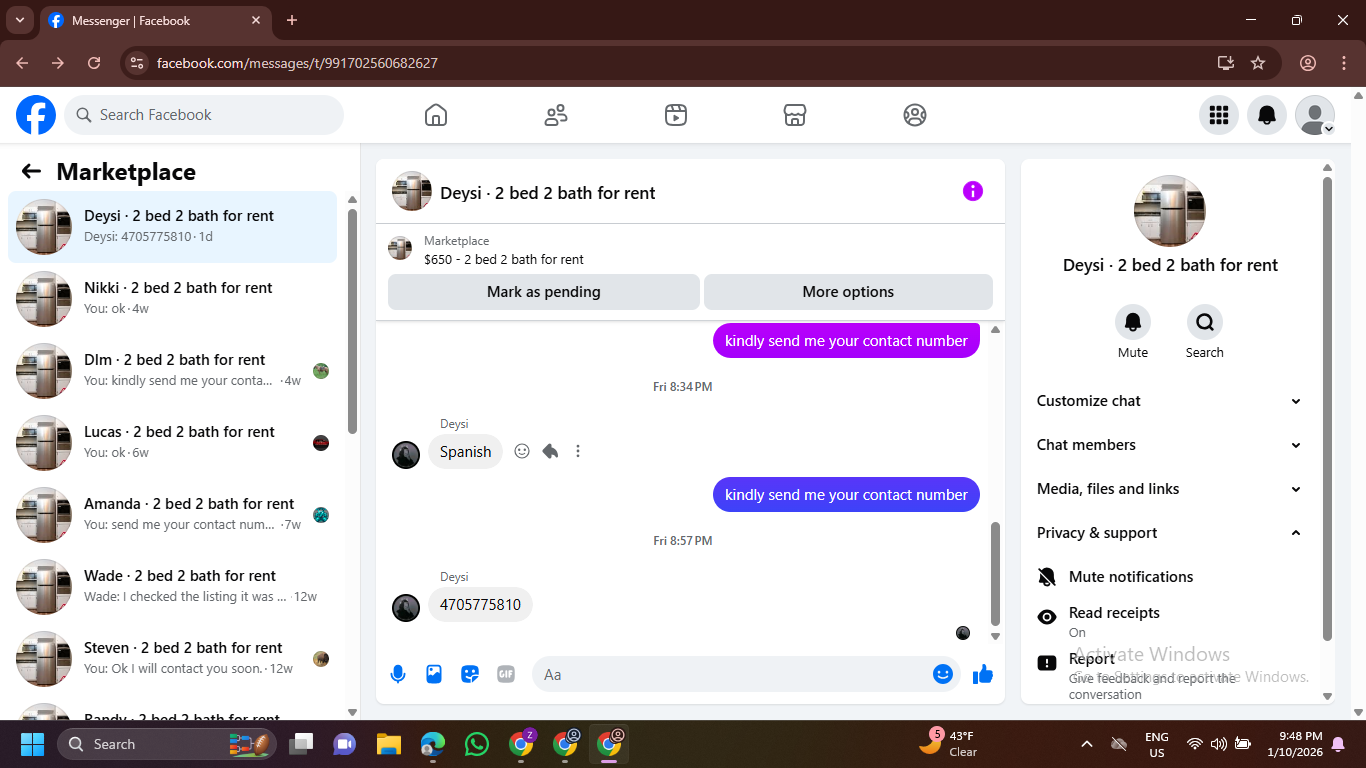Screen dimensions: 1366x768
Task: Click the conversation list scrollbar
Action: (352, 320)
